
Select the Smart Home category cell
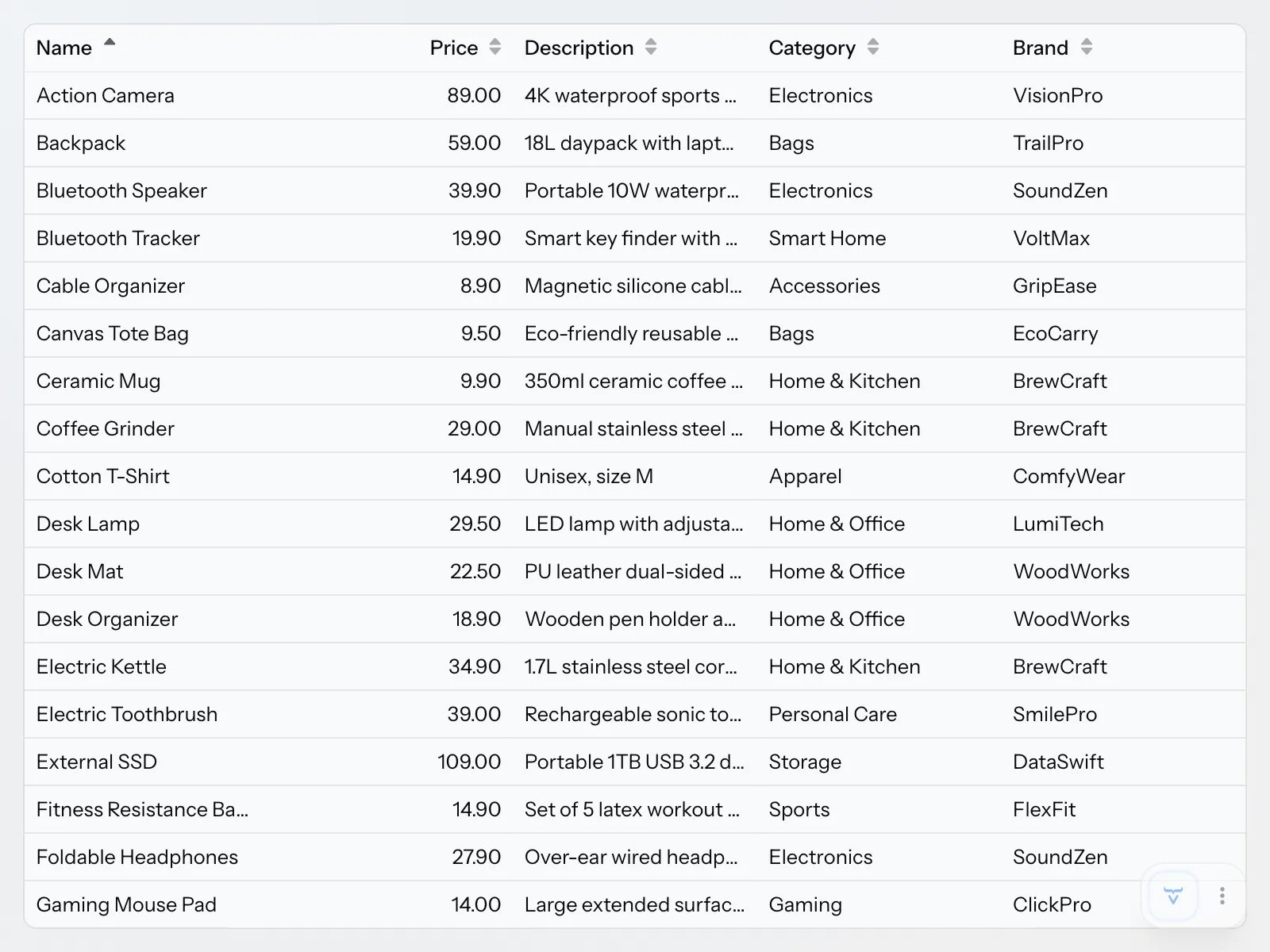[x=828, y=238]
